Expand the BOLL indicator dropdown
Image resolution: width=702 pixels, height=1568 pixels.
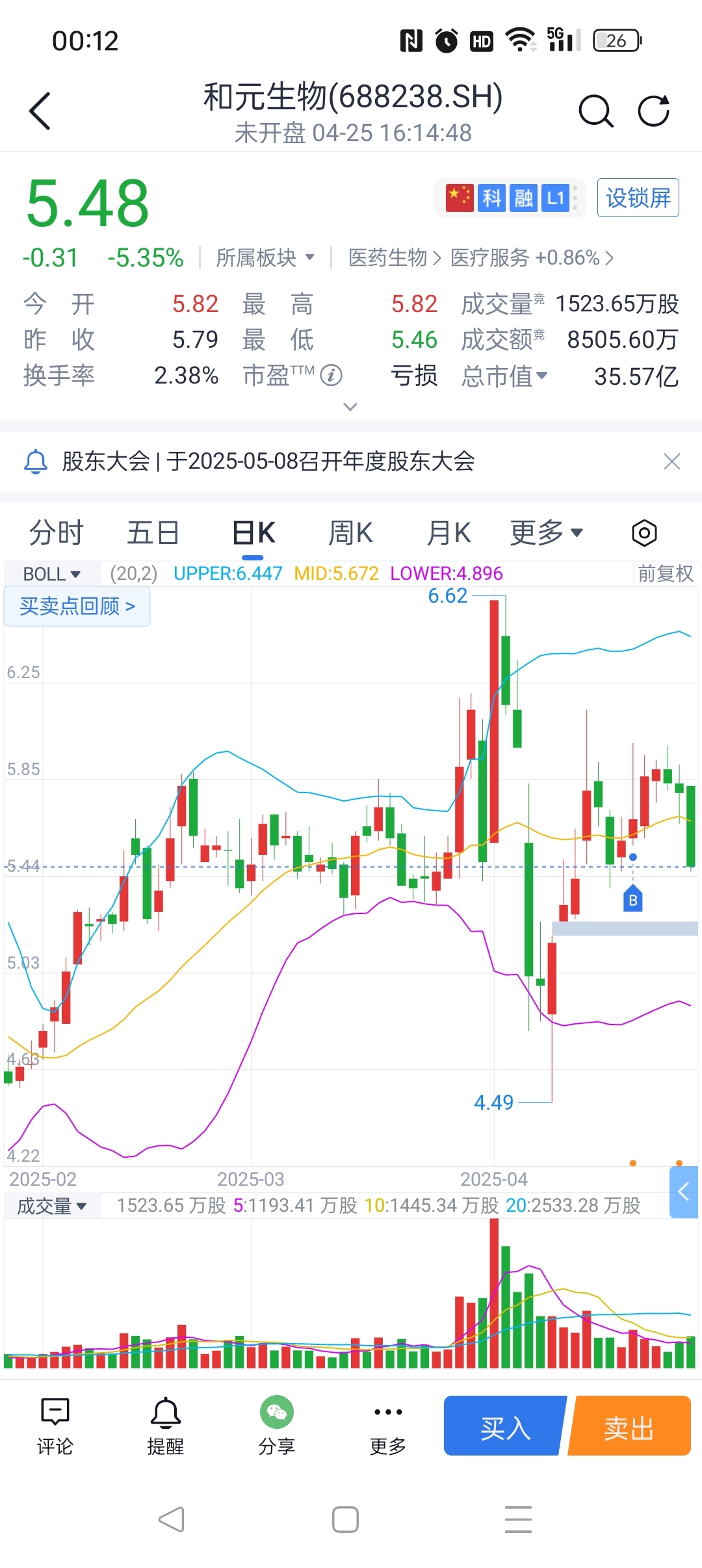coord(52,574)
